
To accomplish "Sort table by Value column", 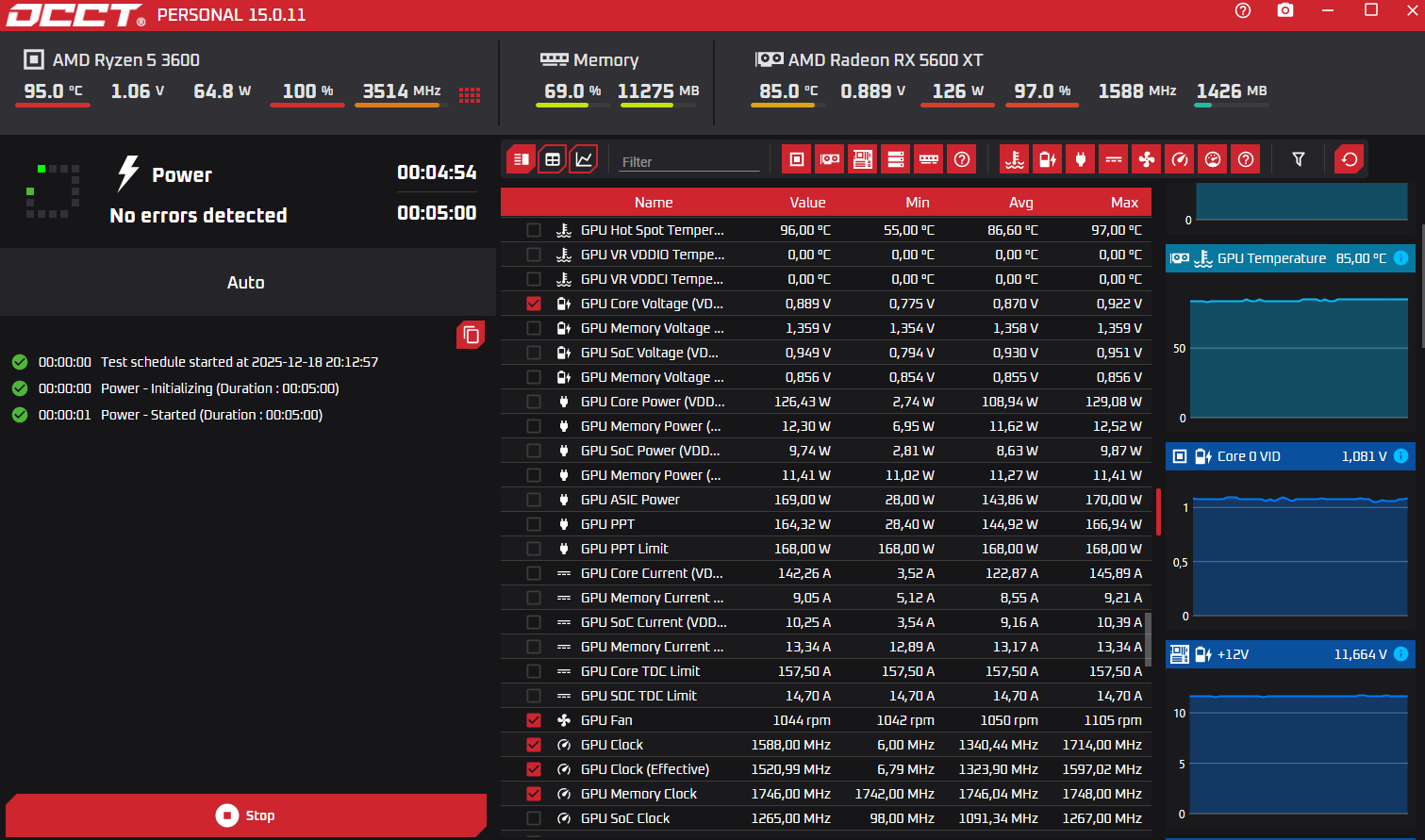I will click(x=807, y=203).
